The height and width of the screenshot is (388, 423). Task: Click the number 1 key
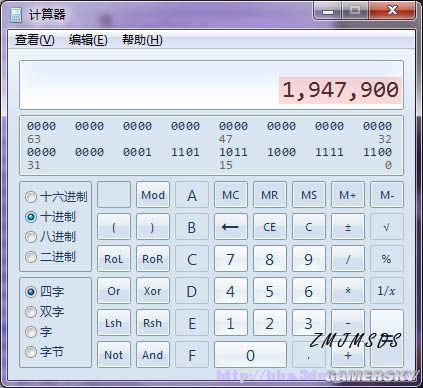pyautogui.click(x=231, y=323)
